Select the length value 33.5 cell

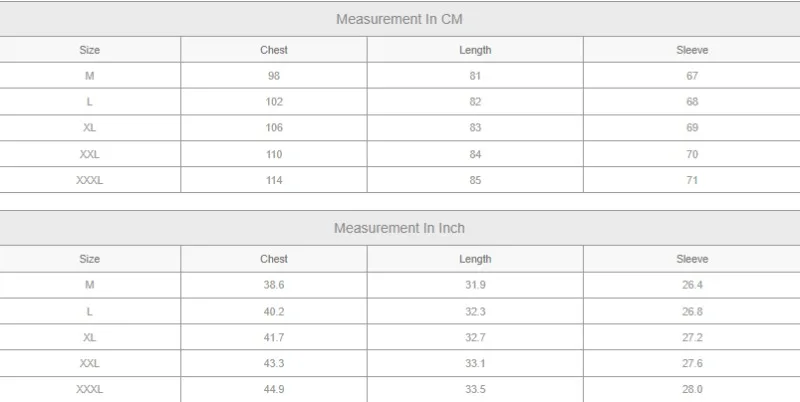coord(475,389)
